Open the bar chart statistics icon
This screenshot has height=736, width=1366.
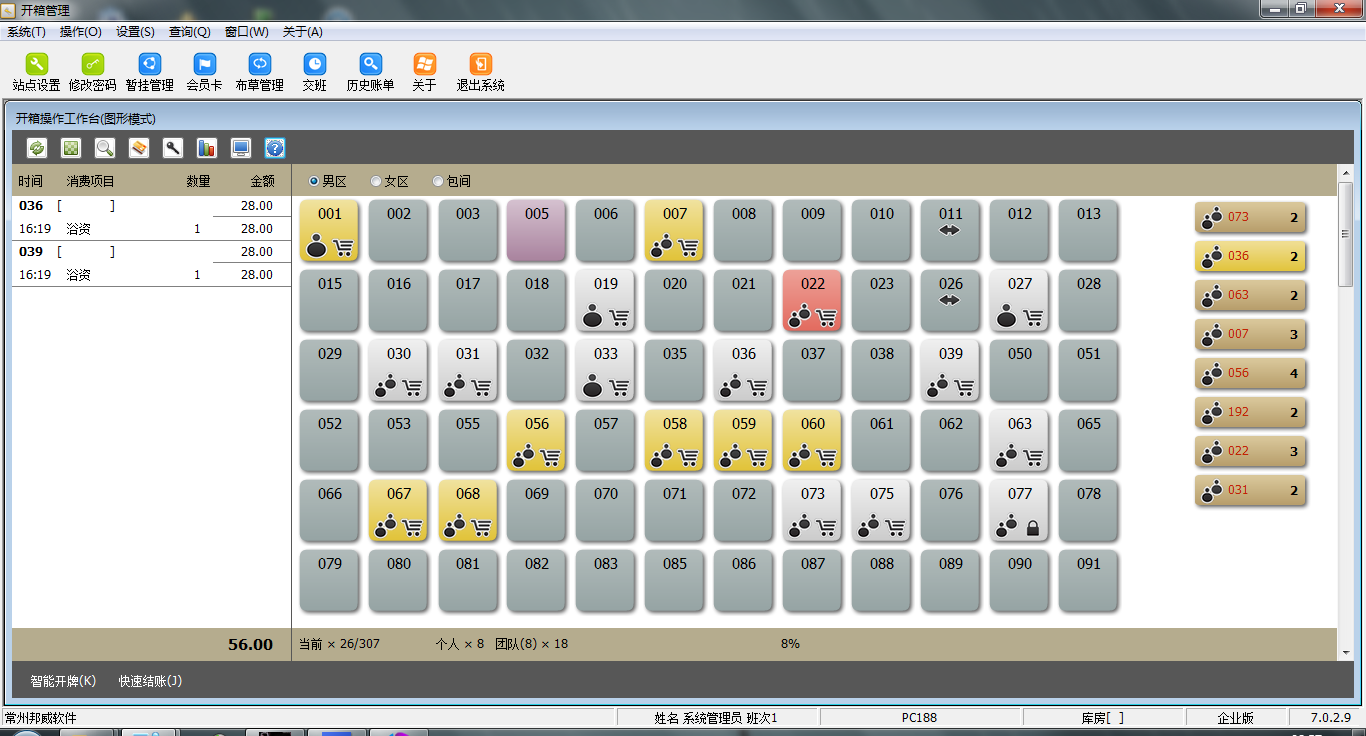pyautogui.click(x=207, y=148)
